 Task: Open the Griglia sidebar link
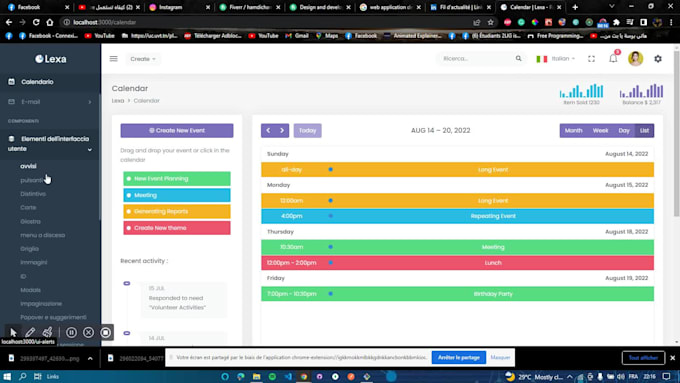[29, 249]
